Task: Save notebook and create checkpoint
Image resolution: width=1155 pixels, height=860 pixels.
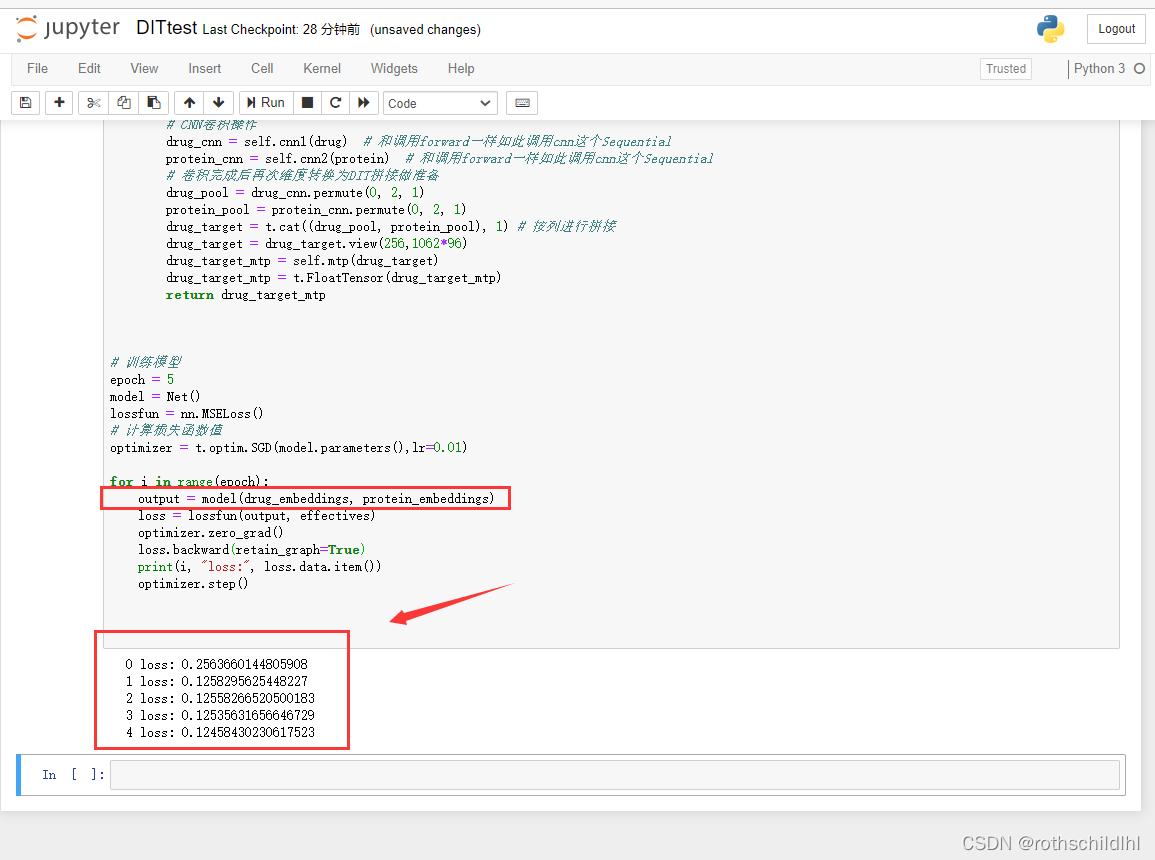Action: (25, 102)
